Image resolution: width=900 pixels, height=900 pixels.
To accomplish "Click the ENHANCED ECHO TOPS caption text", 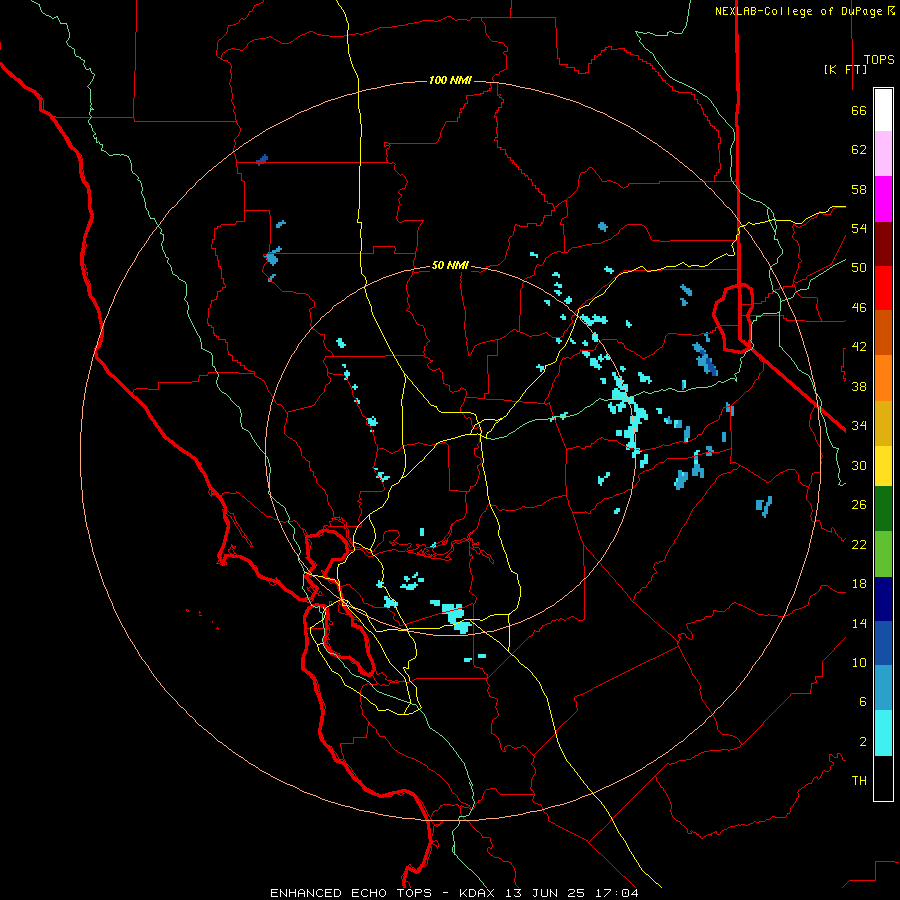I will pyautogui.click(x=351, y=893).
